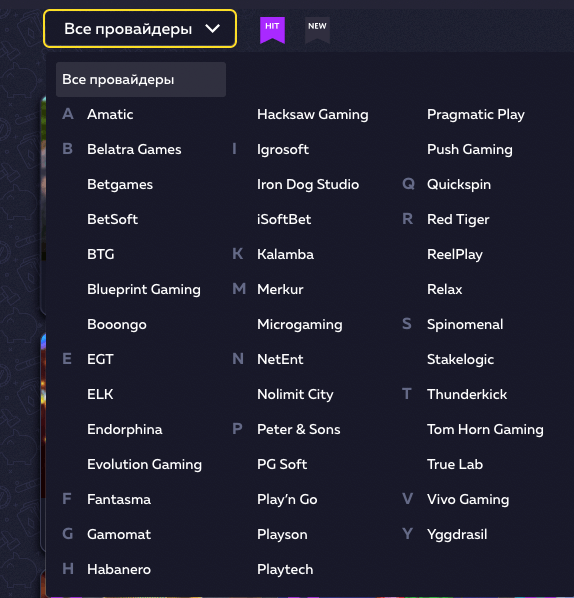Pick Microgaming from providers
The height and width of the screenshot is (598, 574).
click(x=300, y=325)
